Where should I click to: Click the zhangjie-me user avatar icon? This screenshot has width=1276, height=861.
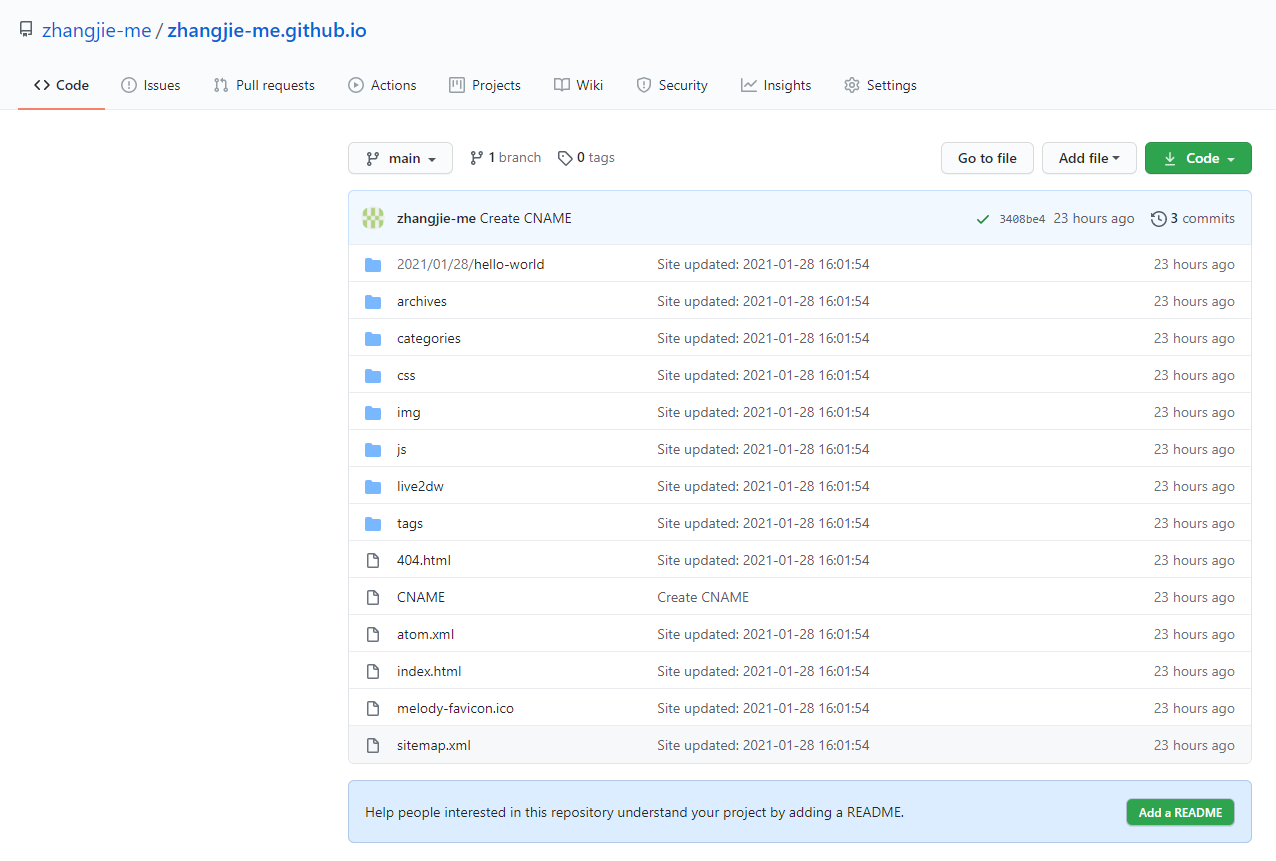373,218
